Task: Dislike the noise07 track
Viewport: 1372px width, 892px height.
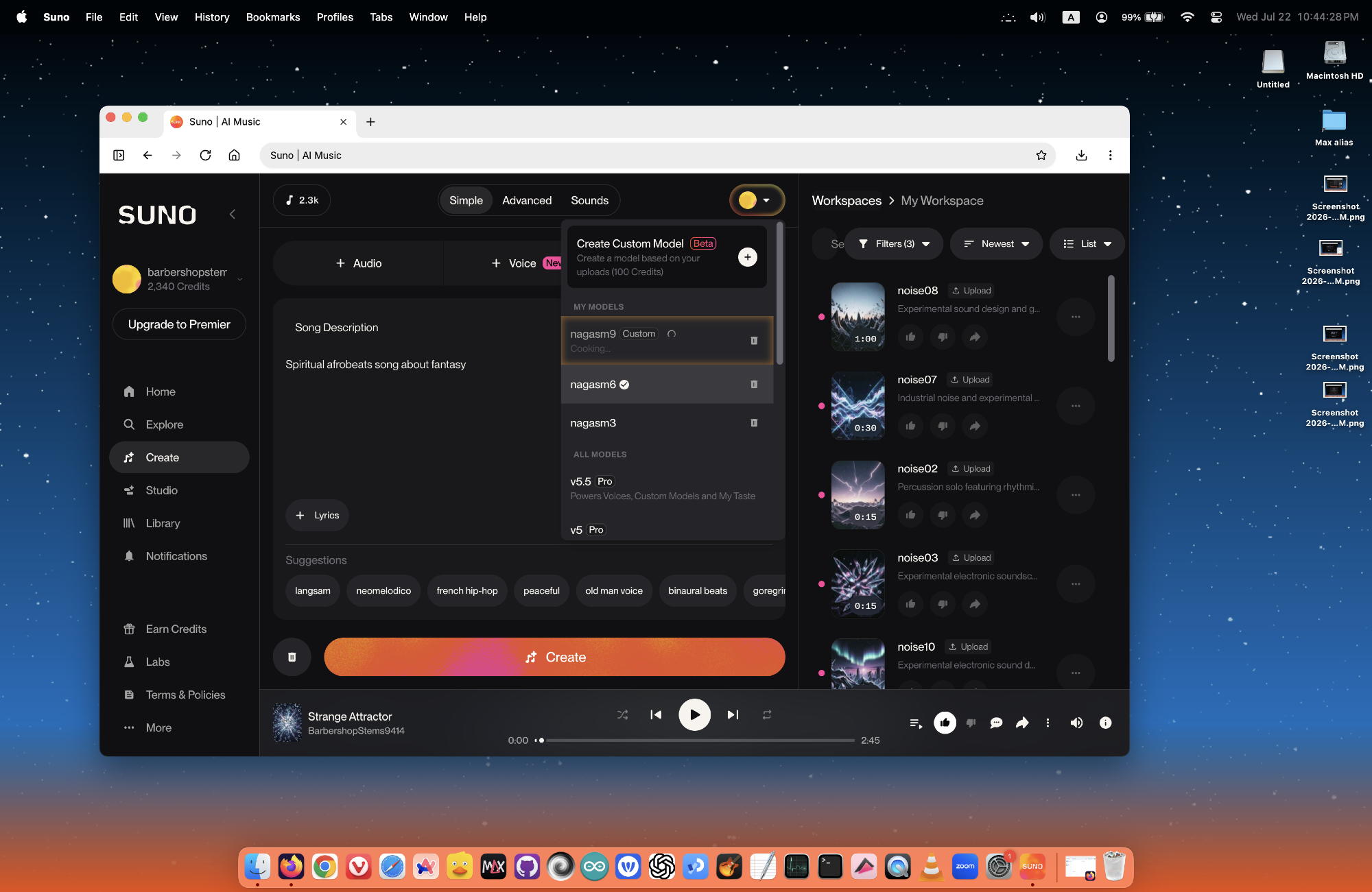Action: [943, 426]
